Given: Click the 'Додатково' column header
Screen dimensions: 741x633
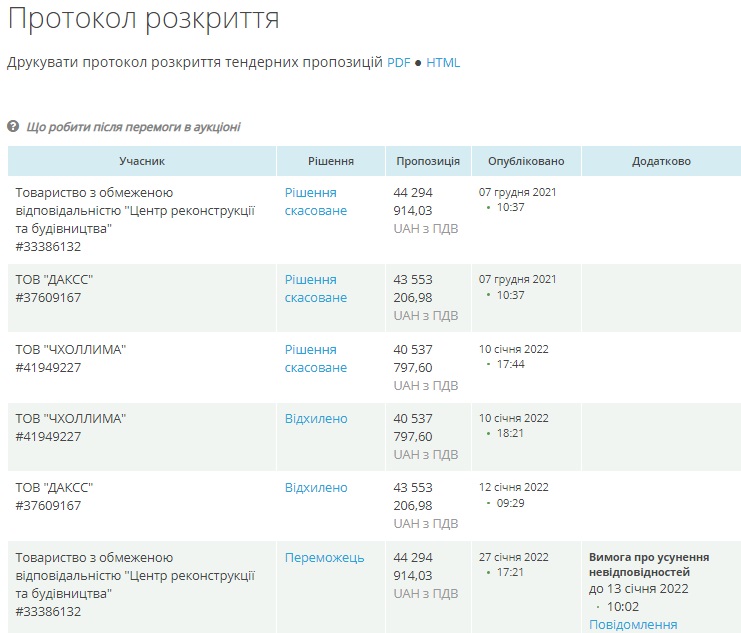Looking at the screenshot, I should pos(661,161).
